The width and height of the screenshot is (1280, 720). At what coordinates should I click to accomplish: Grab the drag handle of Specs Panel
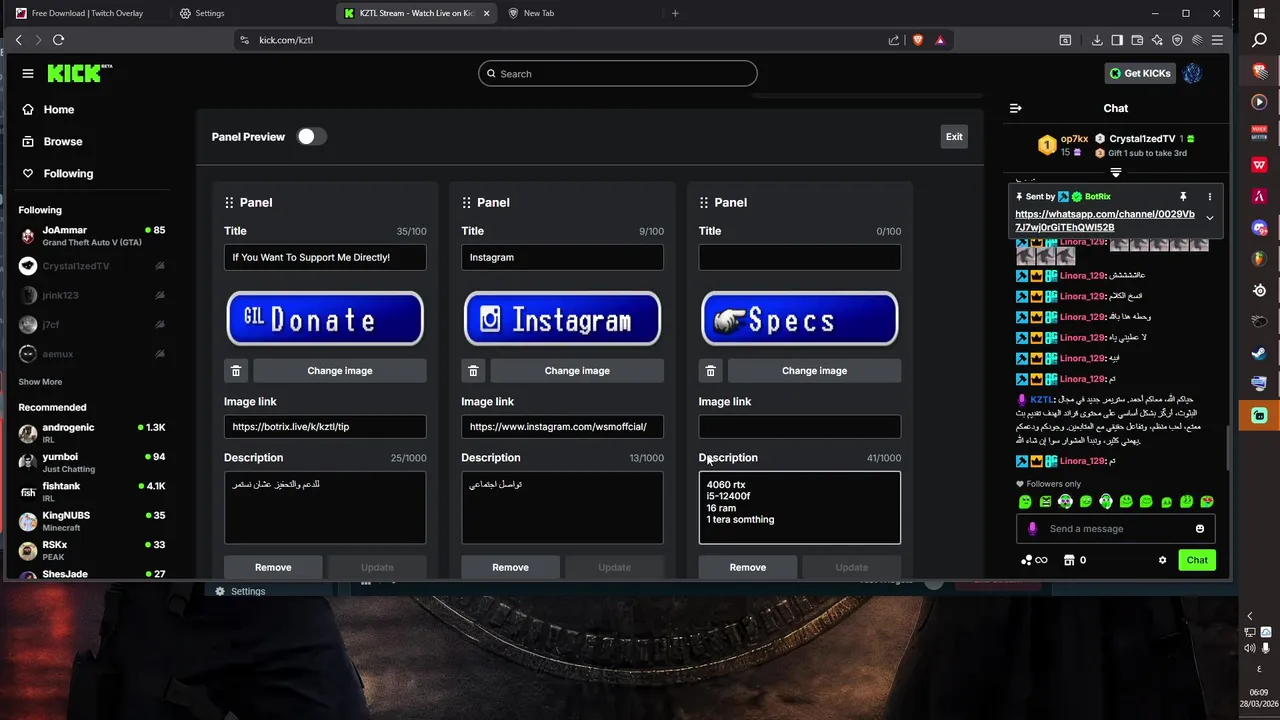click(704, 203)
